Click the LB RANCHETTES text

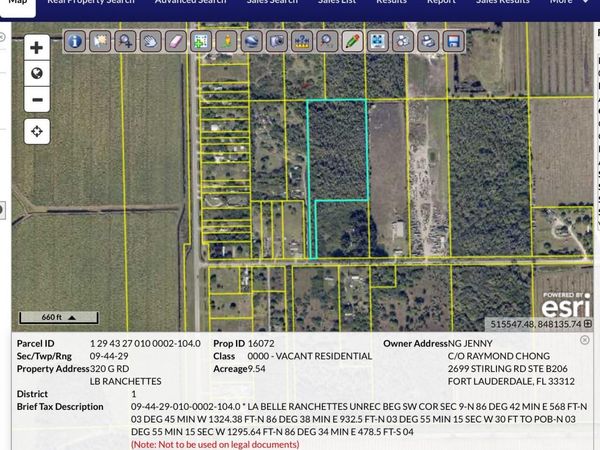(126, 381)
